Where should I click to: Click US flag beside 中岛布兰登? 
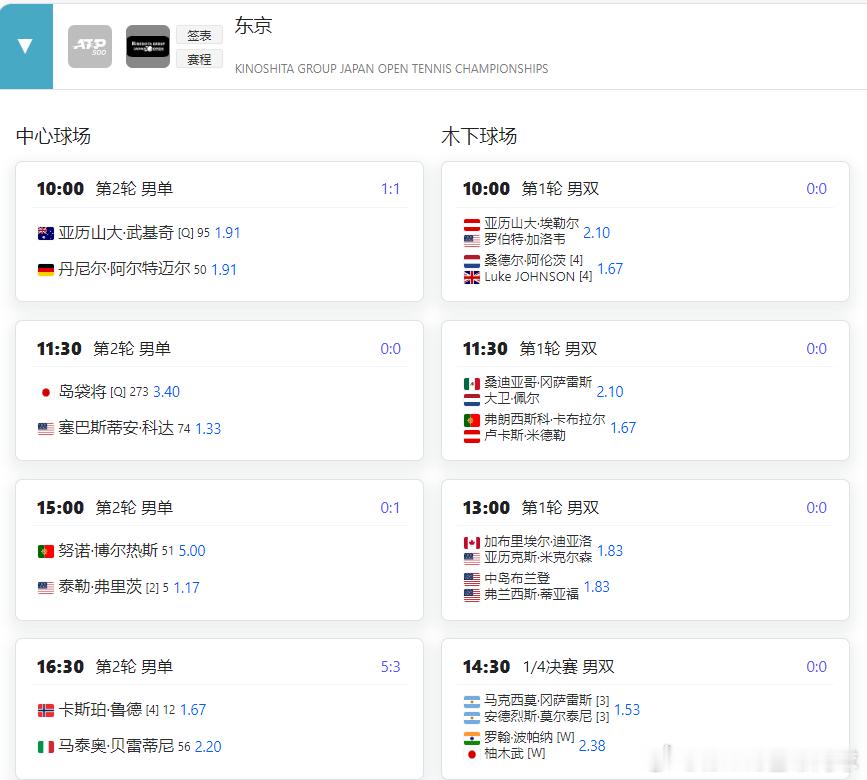point(472,579)
